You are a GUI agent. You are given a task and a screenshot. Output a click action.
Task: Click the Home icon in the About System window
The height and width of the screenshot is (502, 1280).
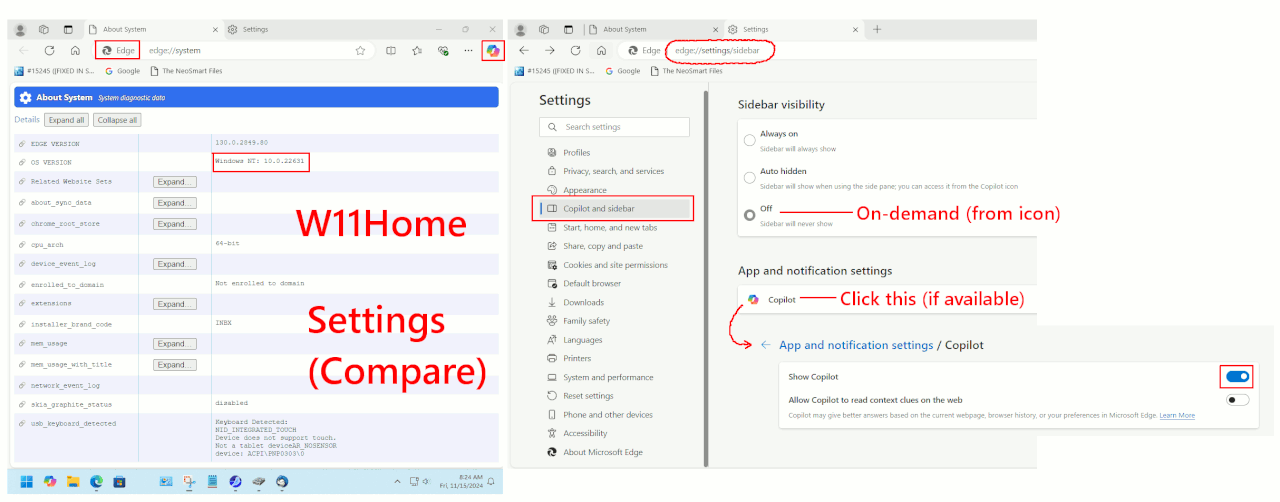point(75,50)
